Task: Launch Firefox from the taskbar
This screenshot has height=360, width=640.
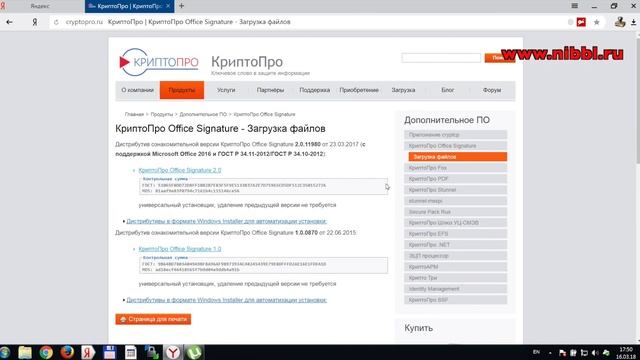Action: click(67, 353)
